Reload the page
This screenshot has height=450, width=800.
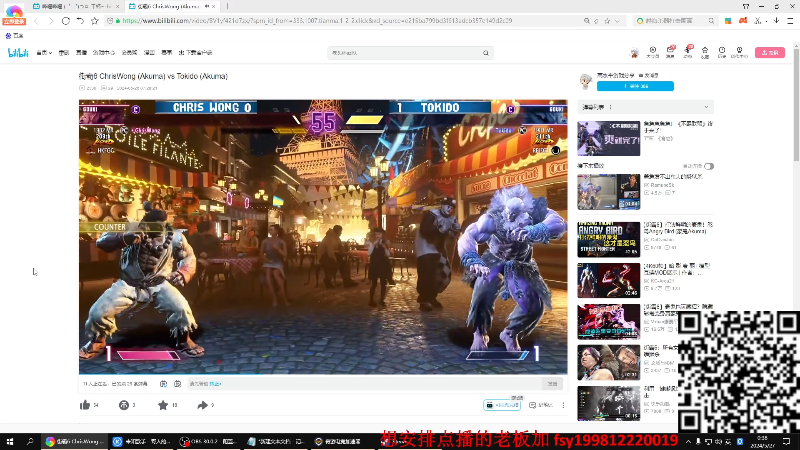[x=66, y=21]
